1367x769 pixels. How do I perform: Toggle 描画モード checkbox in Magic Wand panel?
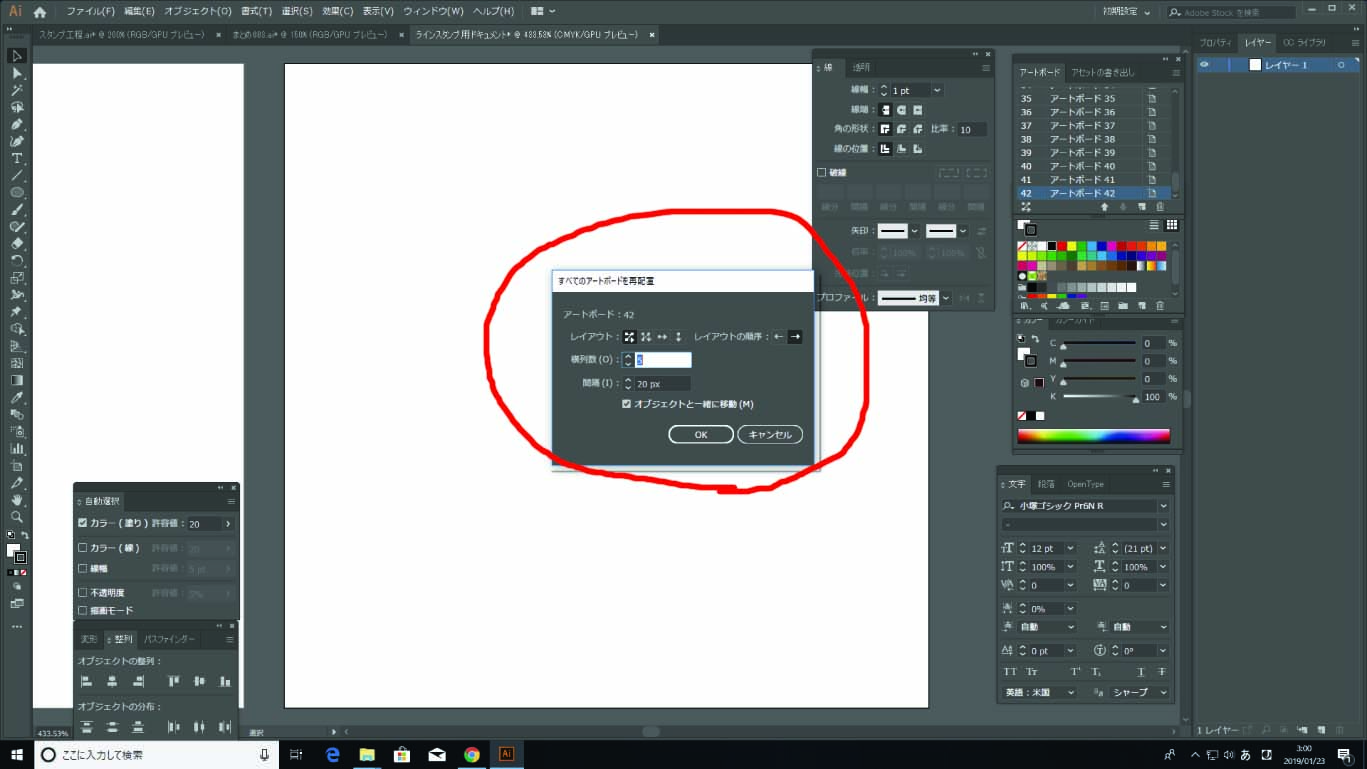pos(83,610)
